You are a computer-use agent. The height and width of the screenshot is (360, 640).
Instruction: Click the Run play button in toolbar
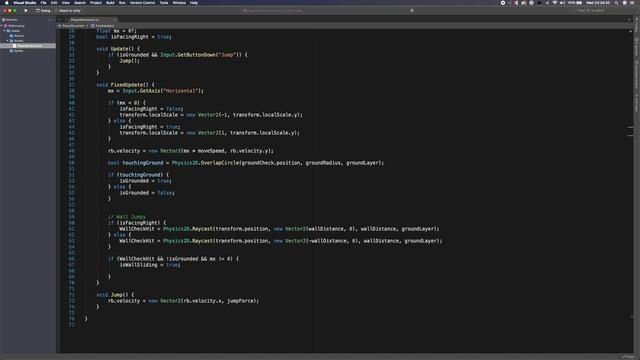26,11
